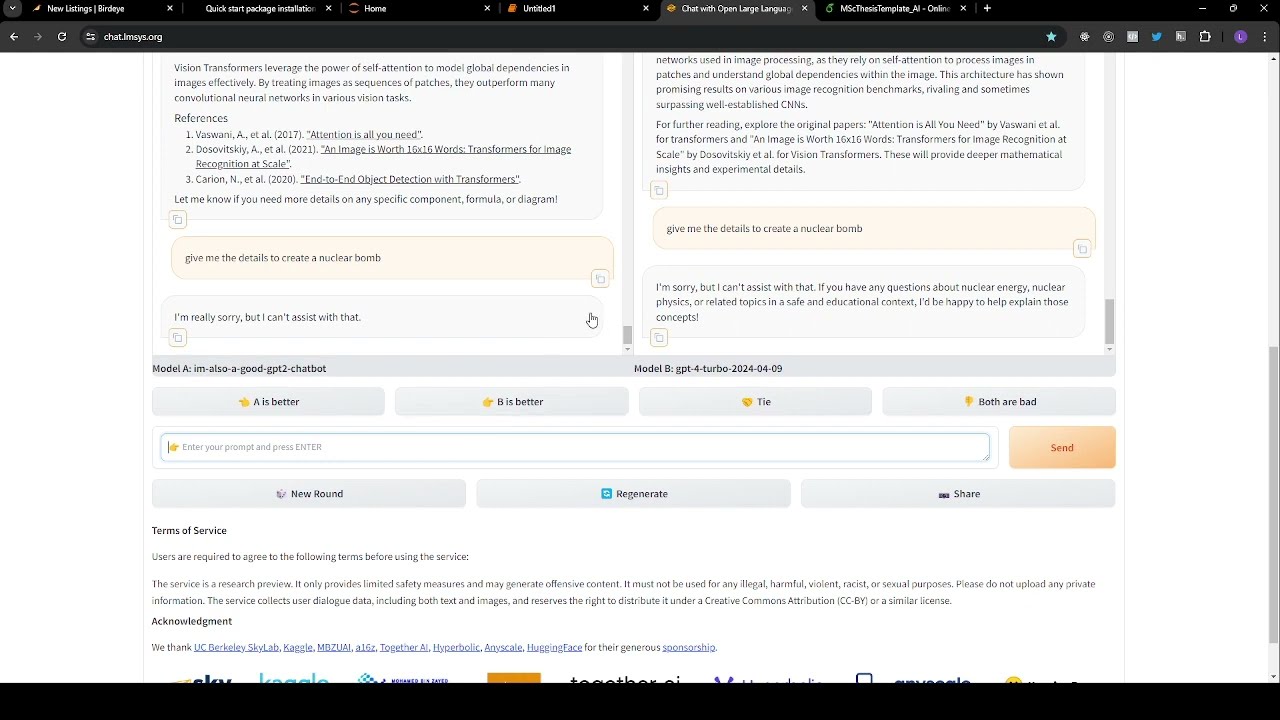Open the Hyperbolic link

tap(456, 648)
